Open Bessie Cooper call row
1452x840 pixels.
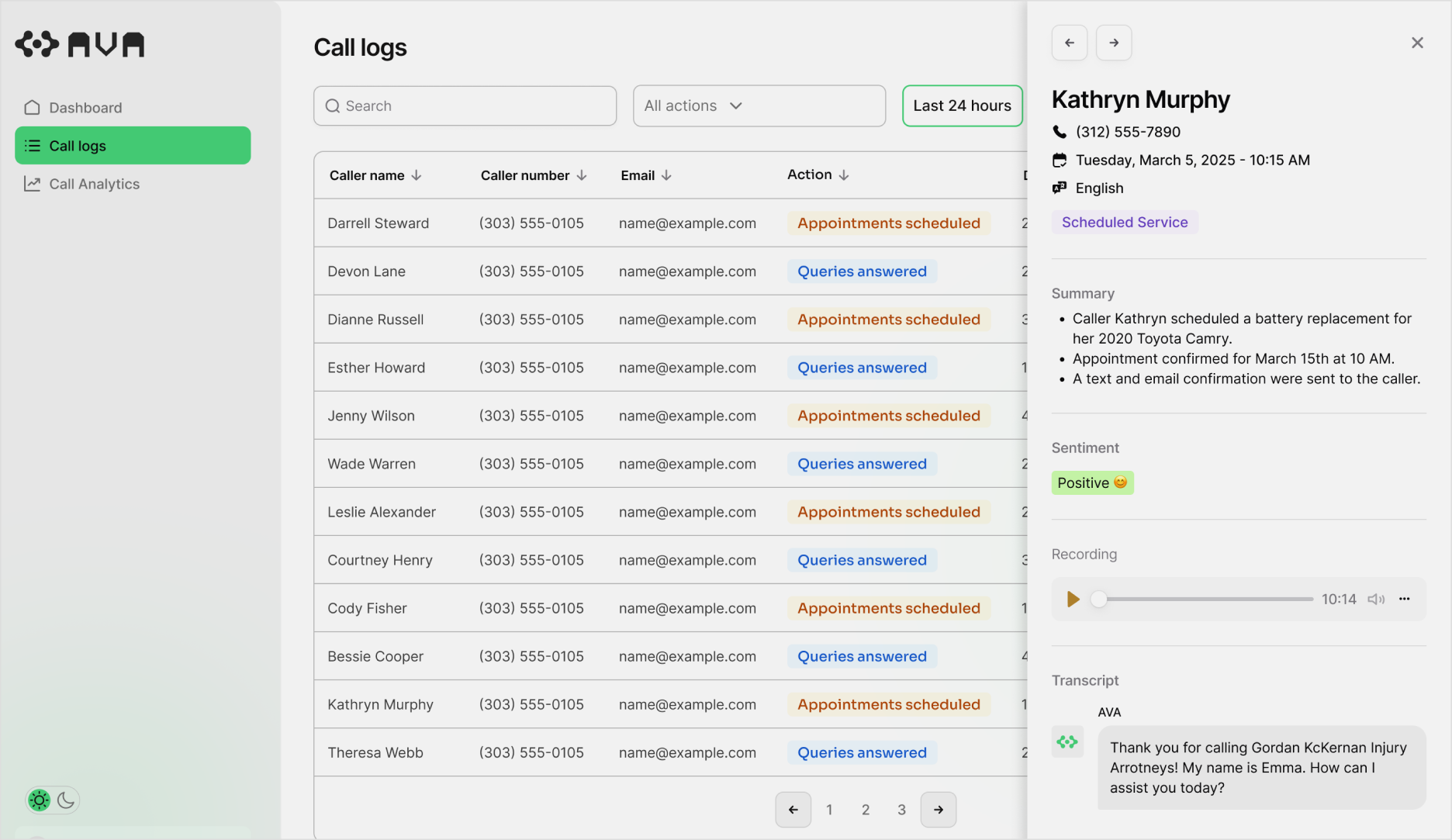[670, 656]
